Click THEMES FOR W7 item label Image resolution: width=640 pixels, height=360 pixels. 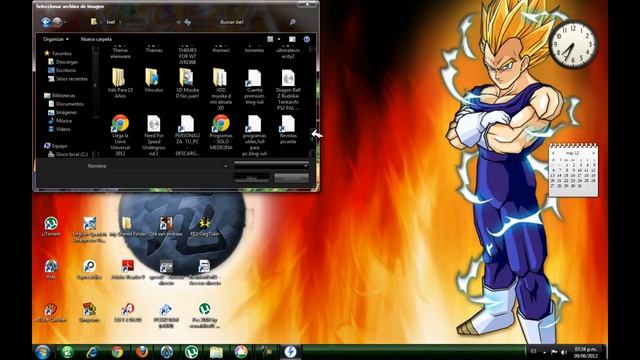(x=187, y=56)
